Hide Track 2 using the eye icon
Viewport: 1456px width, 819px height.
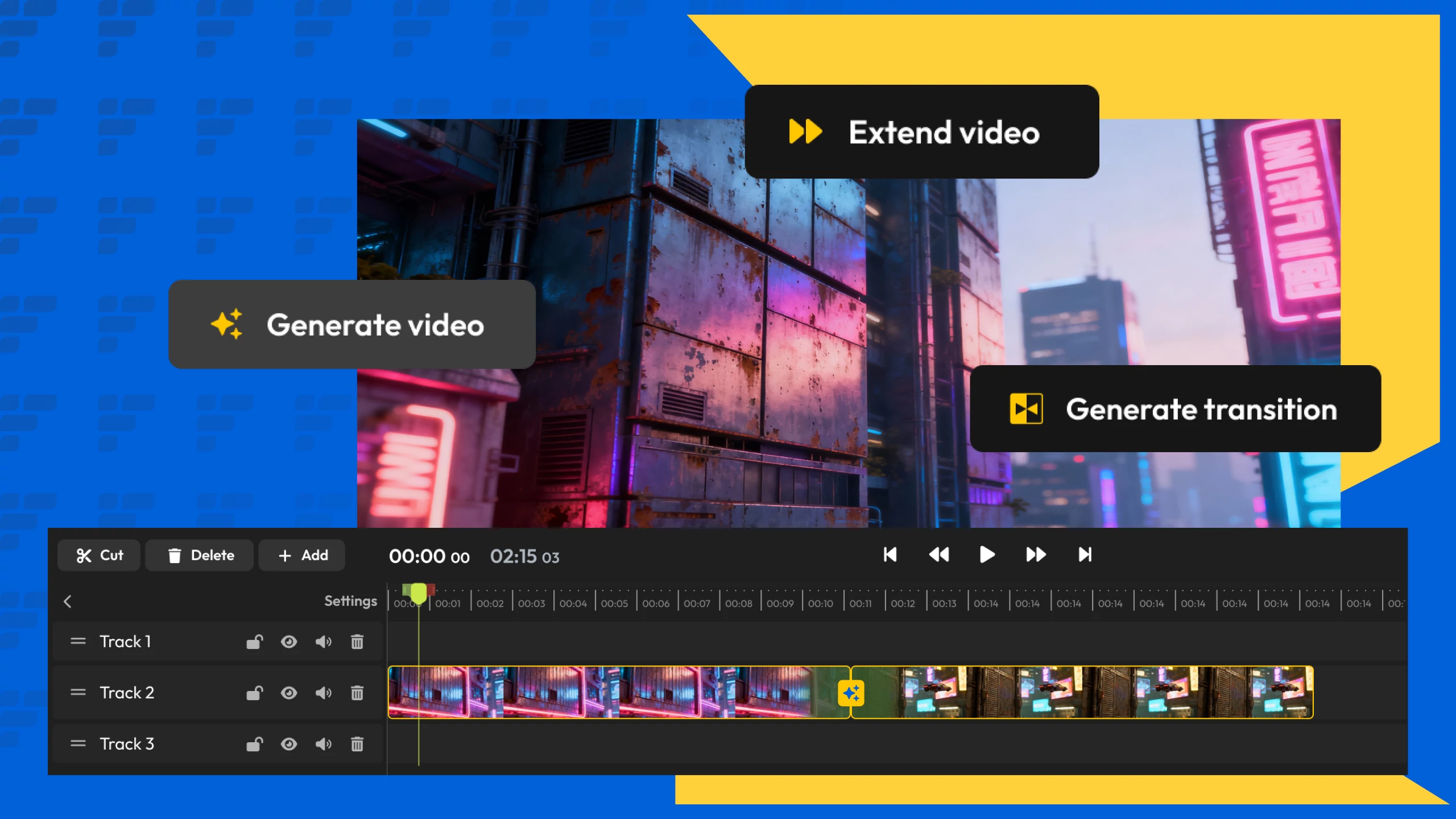click(289, 693)
